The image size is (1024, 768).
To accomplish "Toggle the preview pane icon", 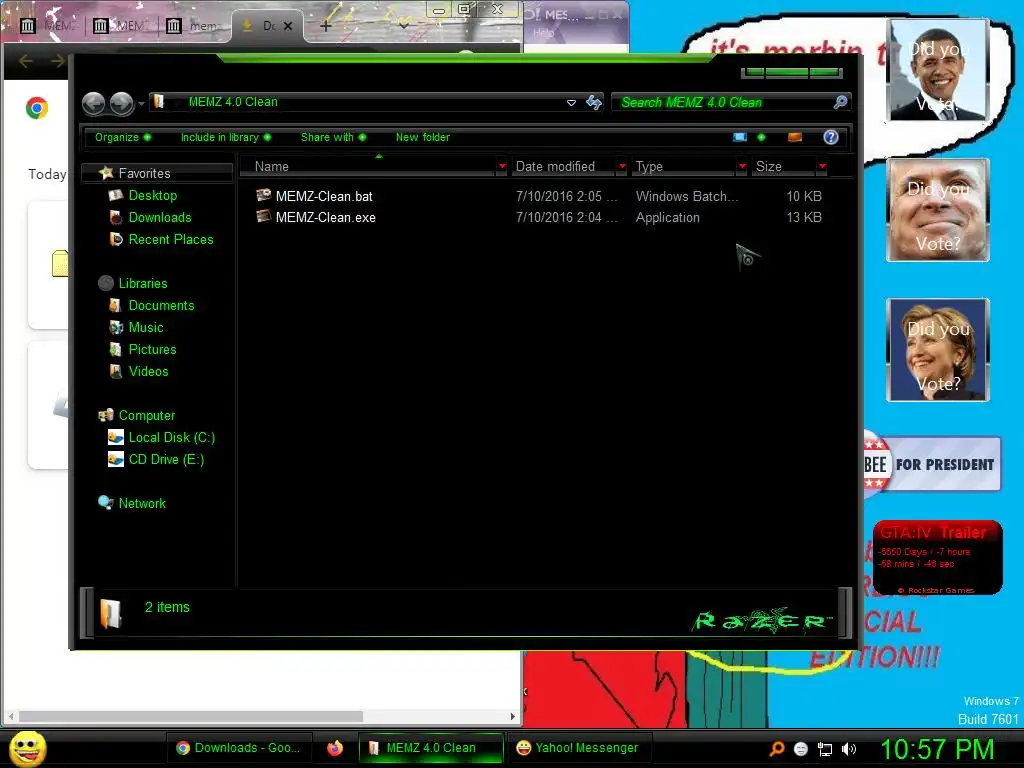I will coord(795,137).
